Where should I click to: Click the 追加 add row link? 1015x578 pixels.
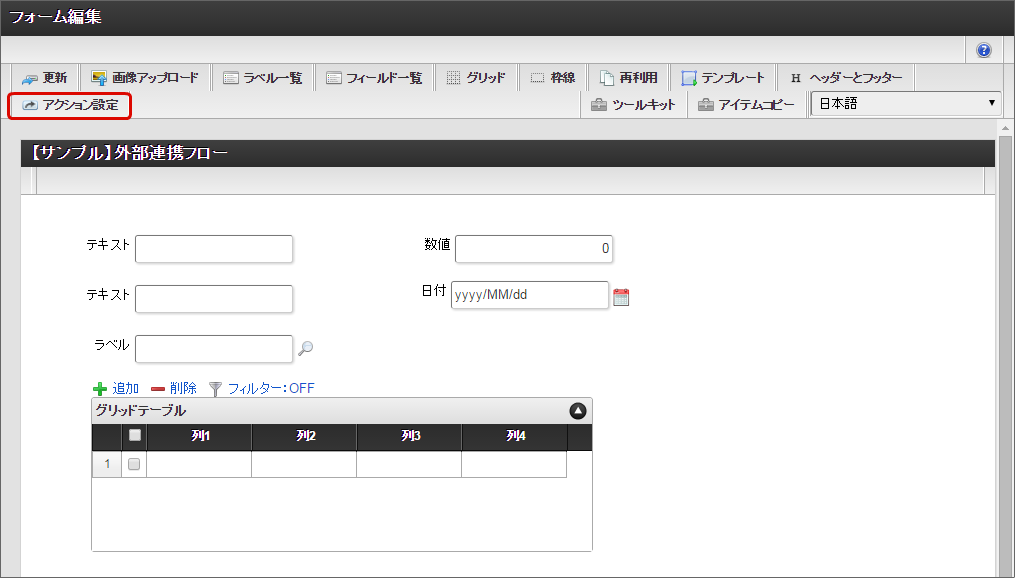116,388
